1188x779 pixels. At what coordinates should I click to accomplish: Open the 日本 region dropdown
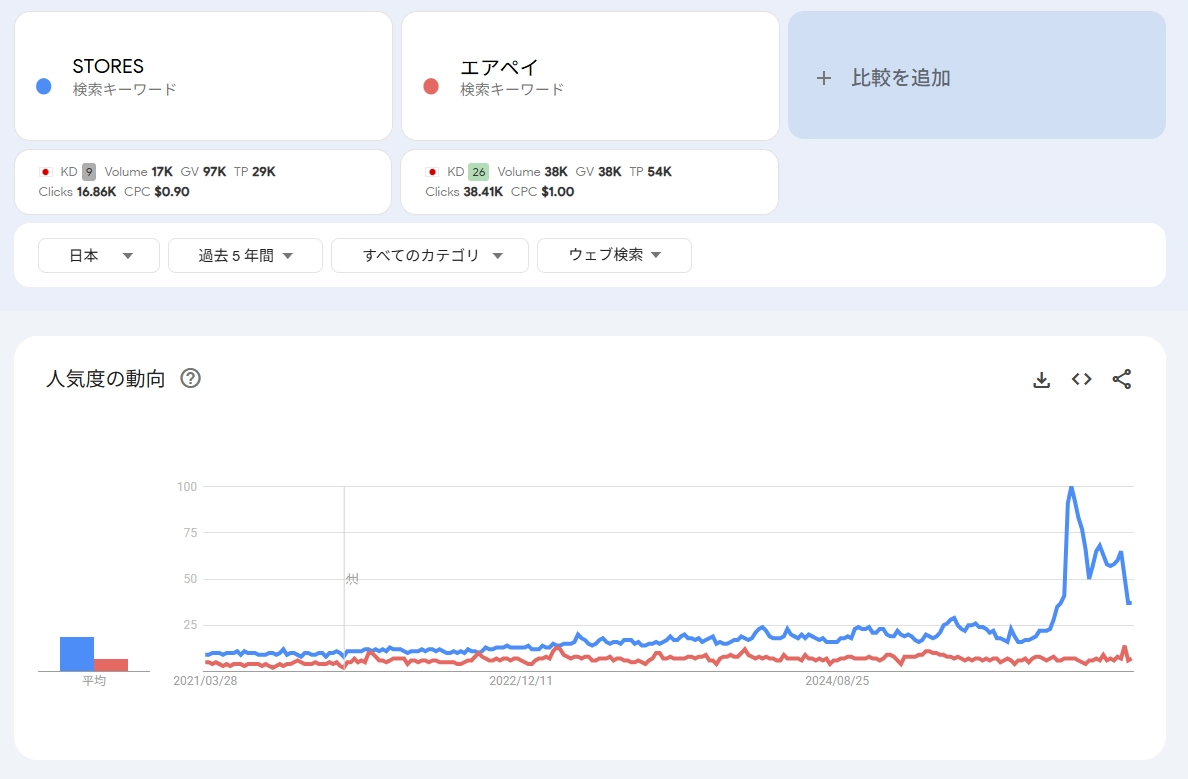point(99,255)
